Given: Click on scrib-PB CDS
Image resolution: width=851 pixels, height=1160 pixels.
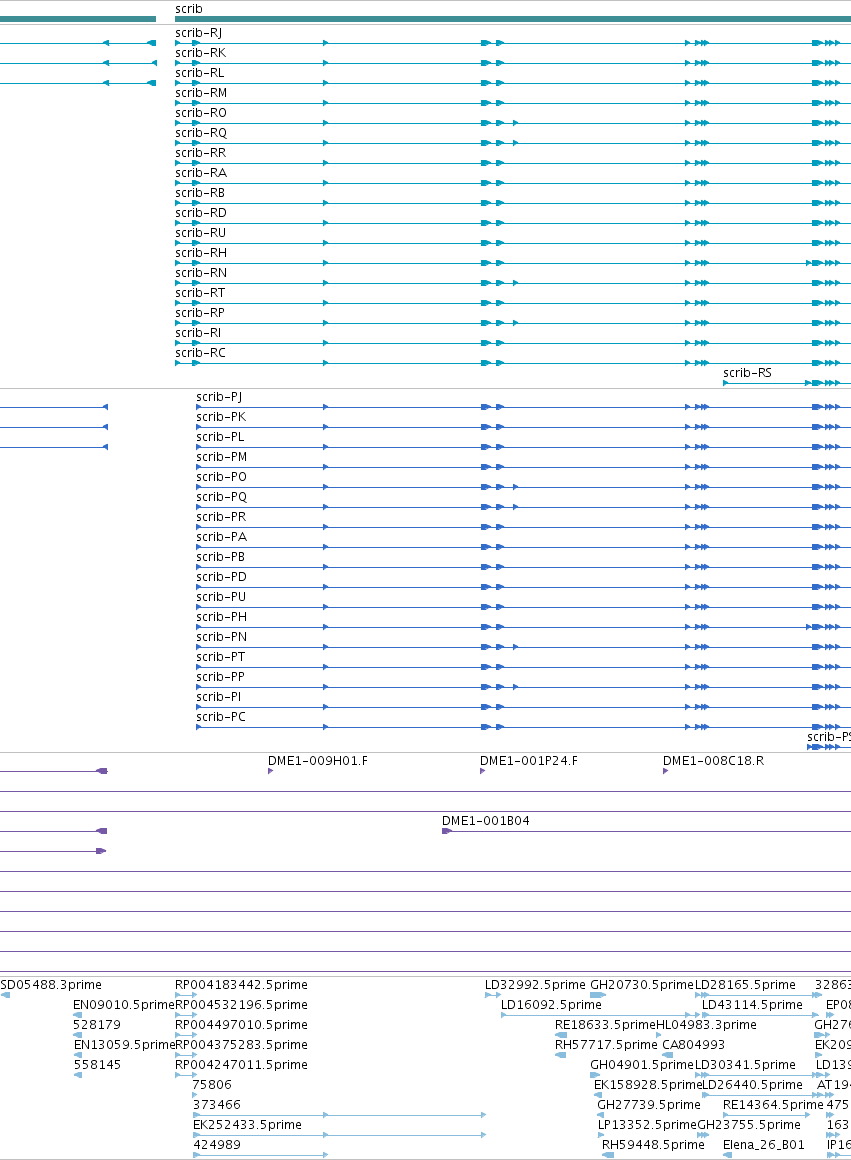Looking at the screenshot, I should 221,556.
